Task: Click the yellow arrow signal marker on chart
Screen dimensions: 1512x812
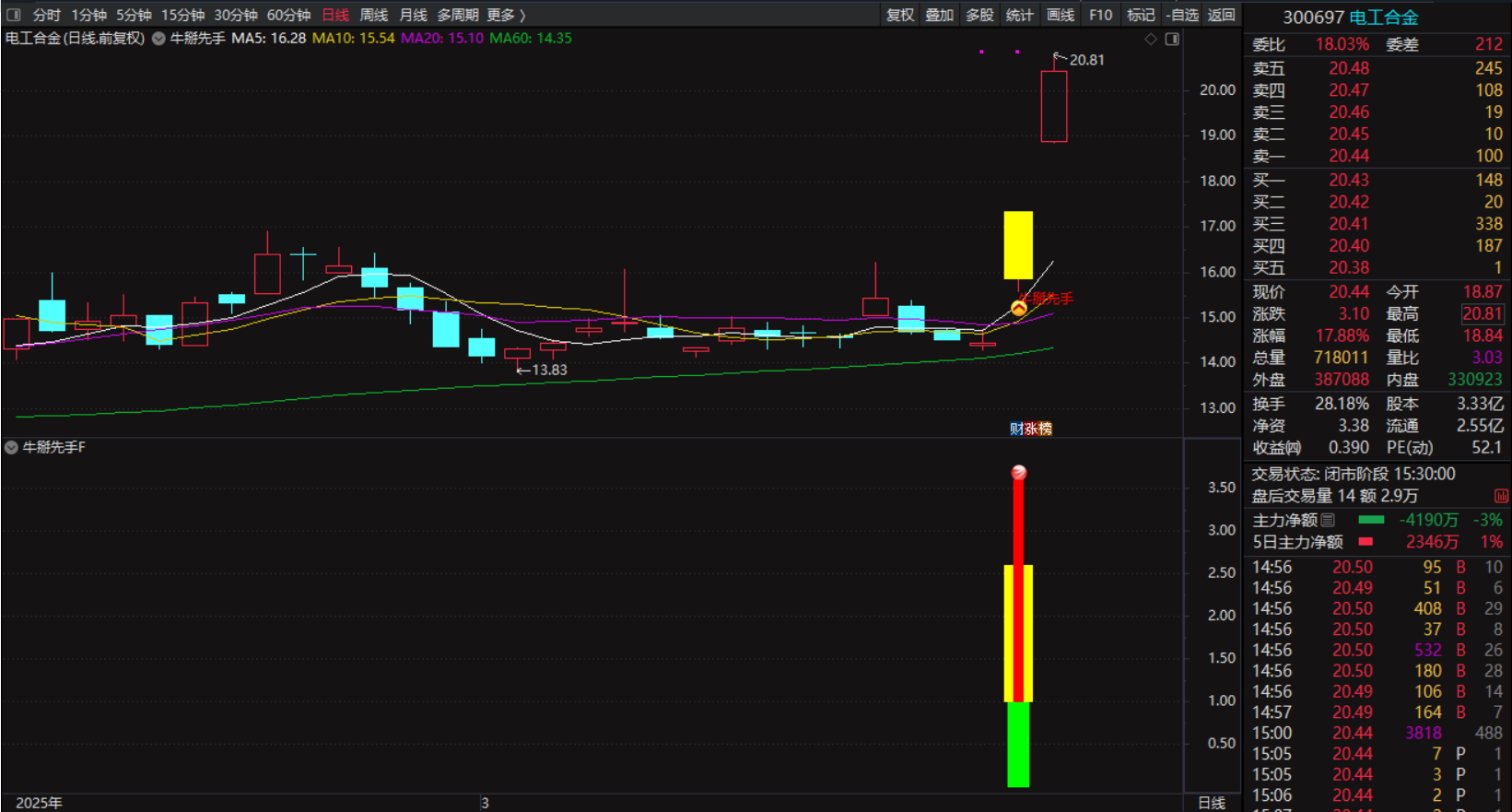Action: pos(1018,308)
